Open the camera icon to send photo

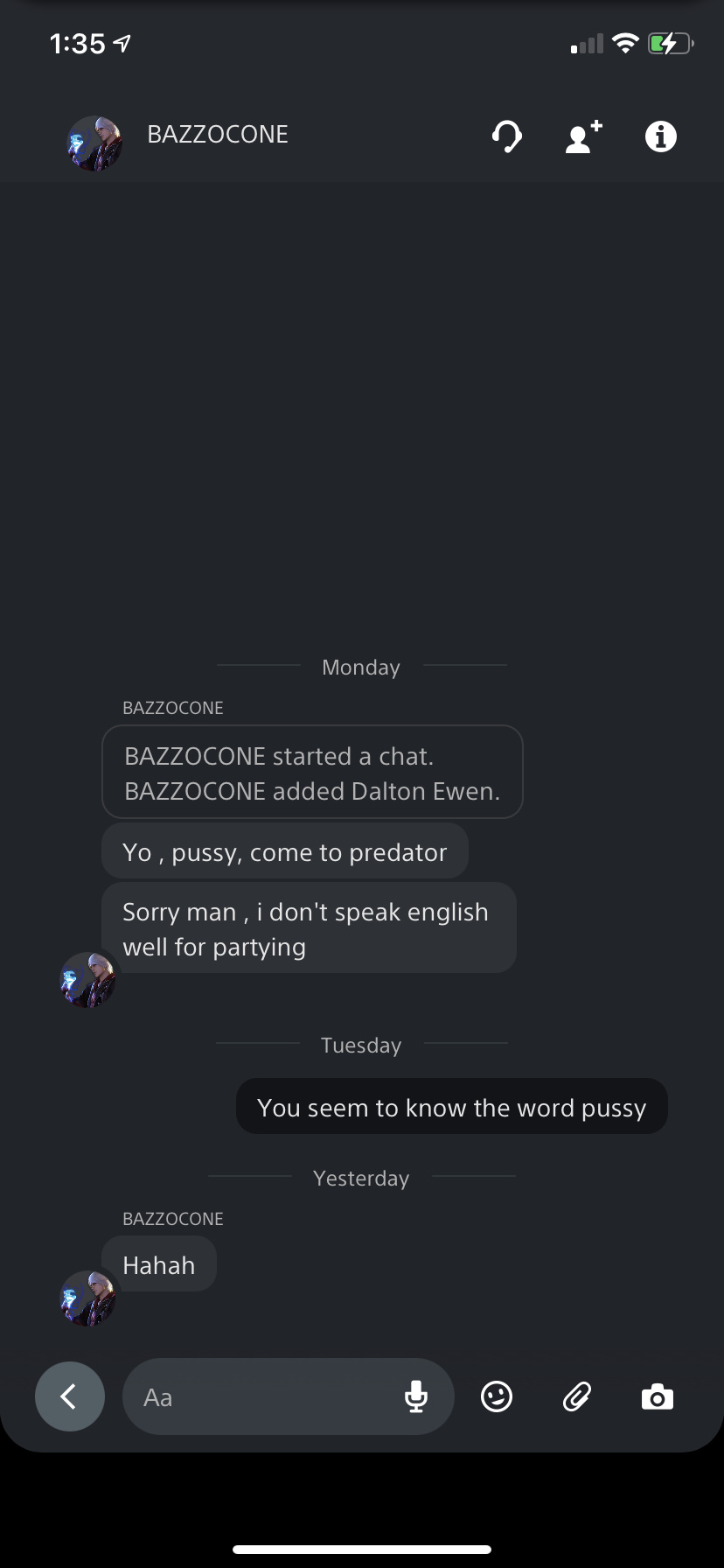tap(658, 1397)
